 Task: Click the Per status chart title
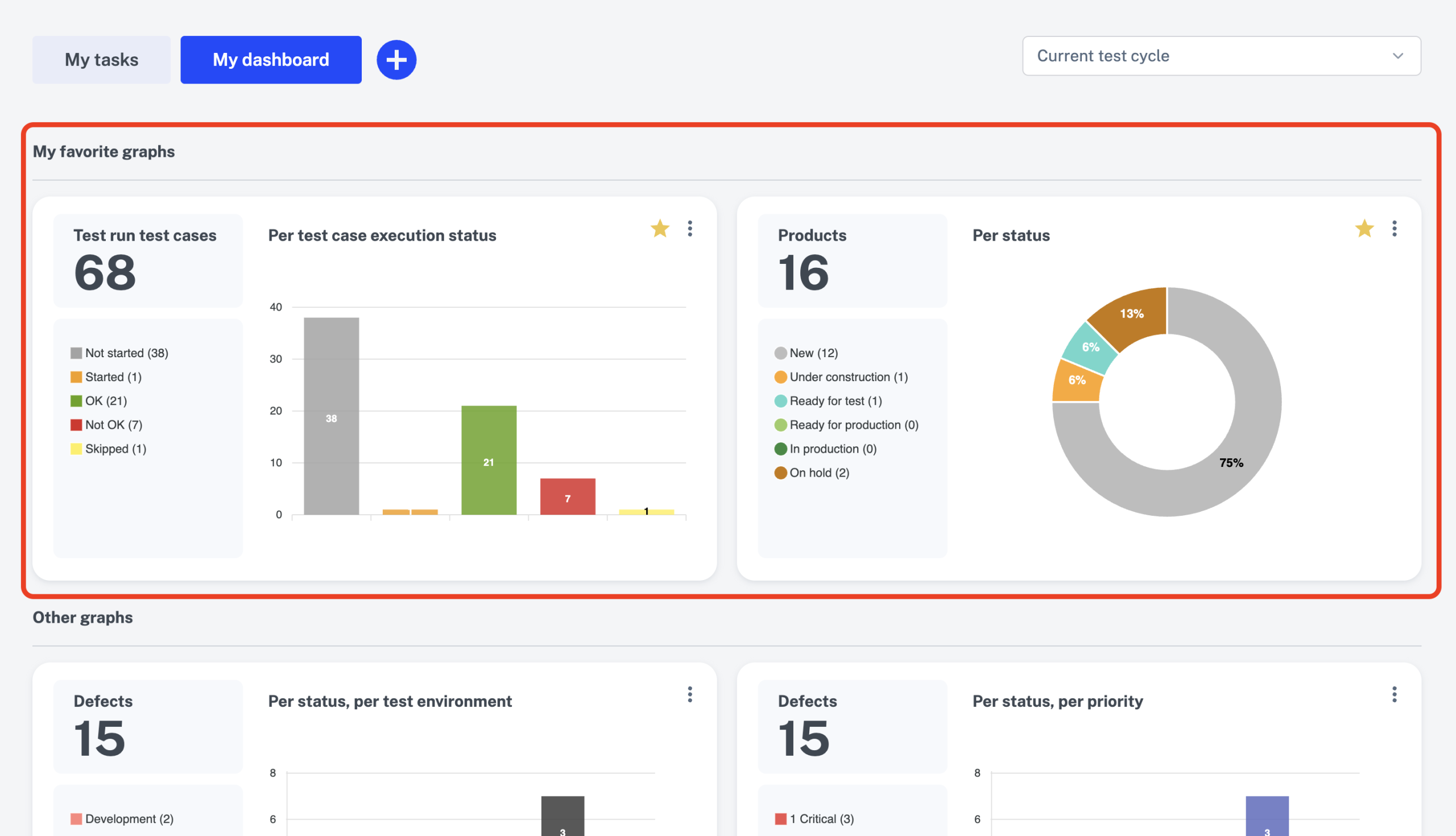(1011, 235)
